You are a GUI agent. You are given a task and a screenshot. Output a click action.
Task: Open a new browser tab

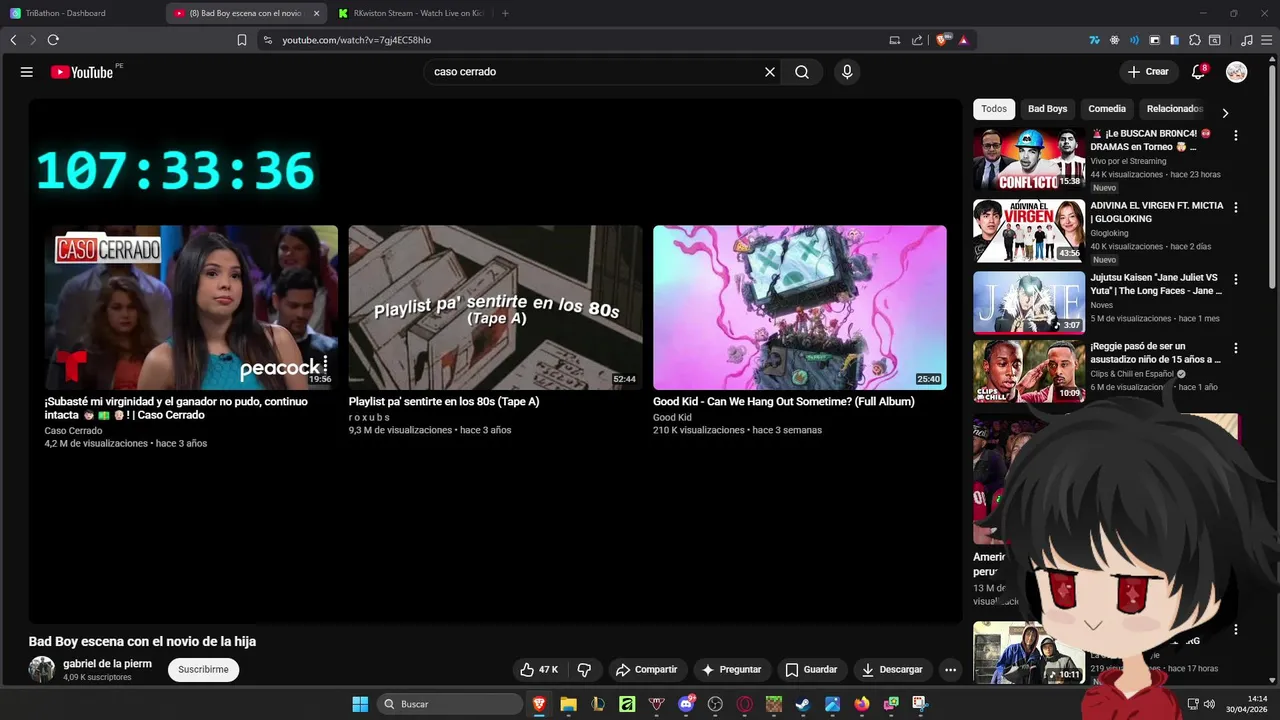[x=505, y=13]
